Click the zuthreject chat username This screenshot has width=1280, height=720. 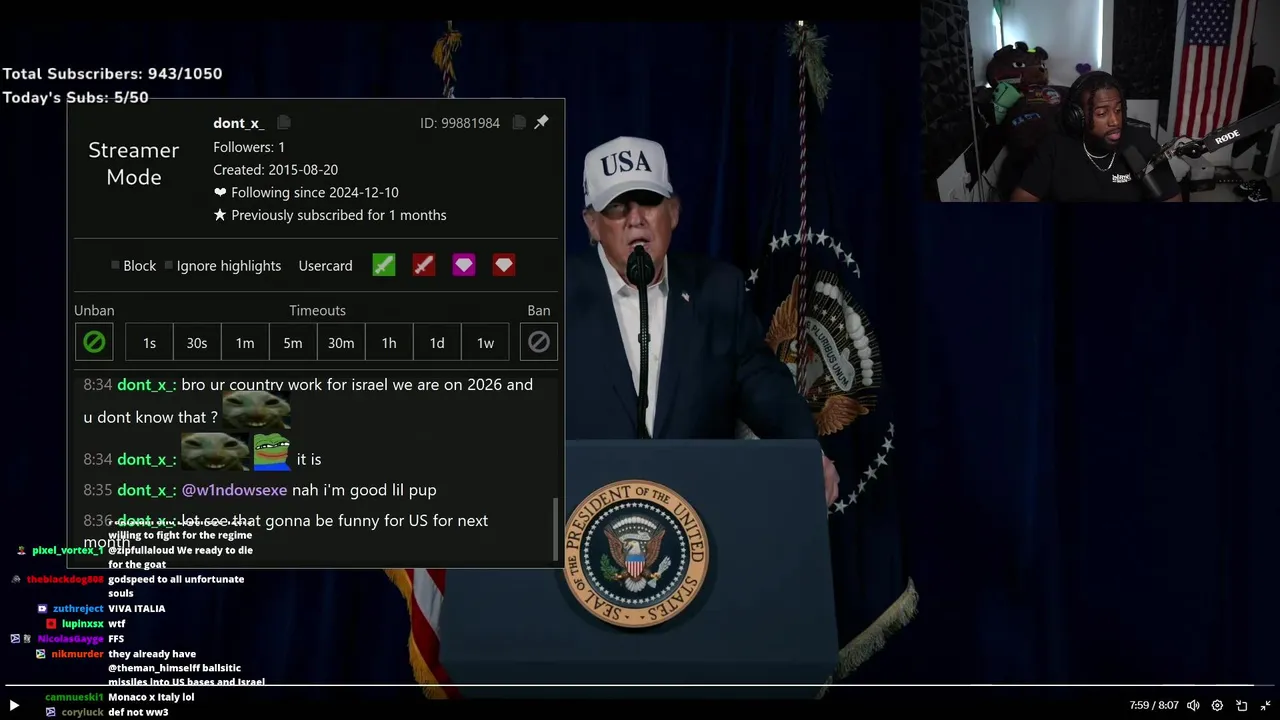click(x=78, y=608)
